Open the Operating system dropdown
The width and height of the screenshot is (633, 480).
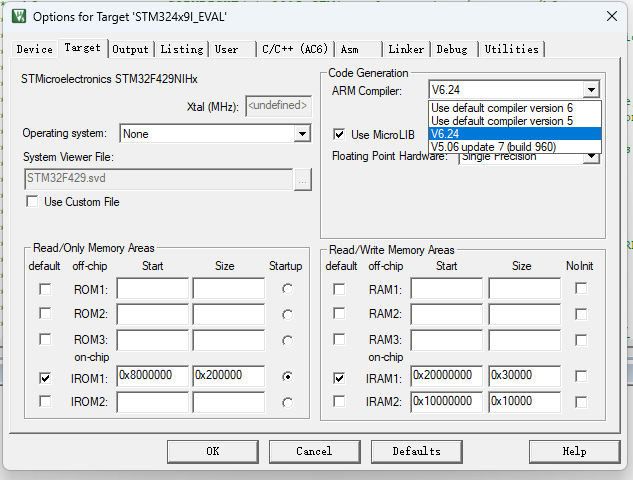tap(302, 134)
